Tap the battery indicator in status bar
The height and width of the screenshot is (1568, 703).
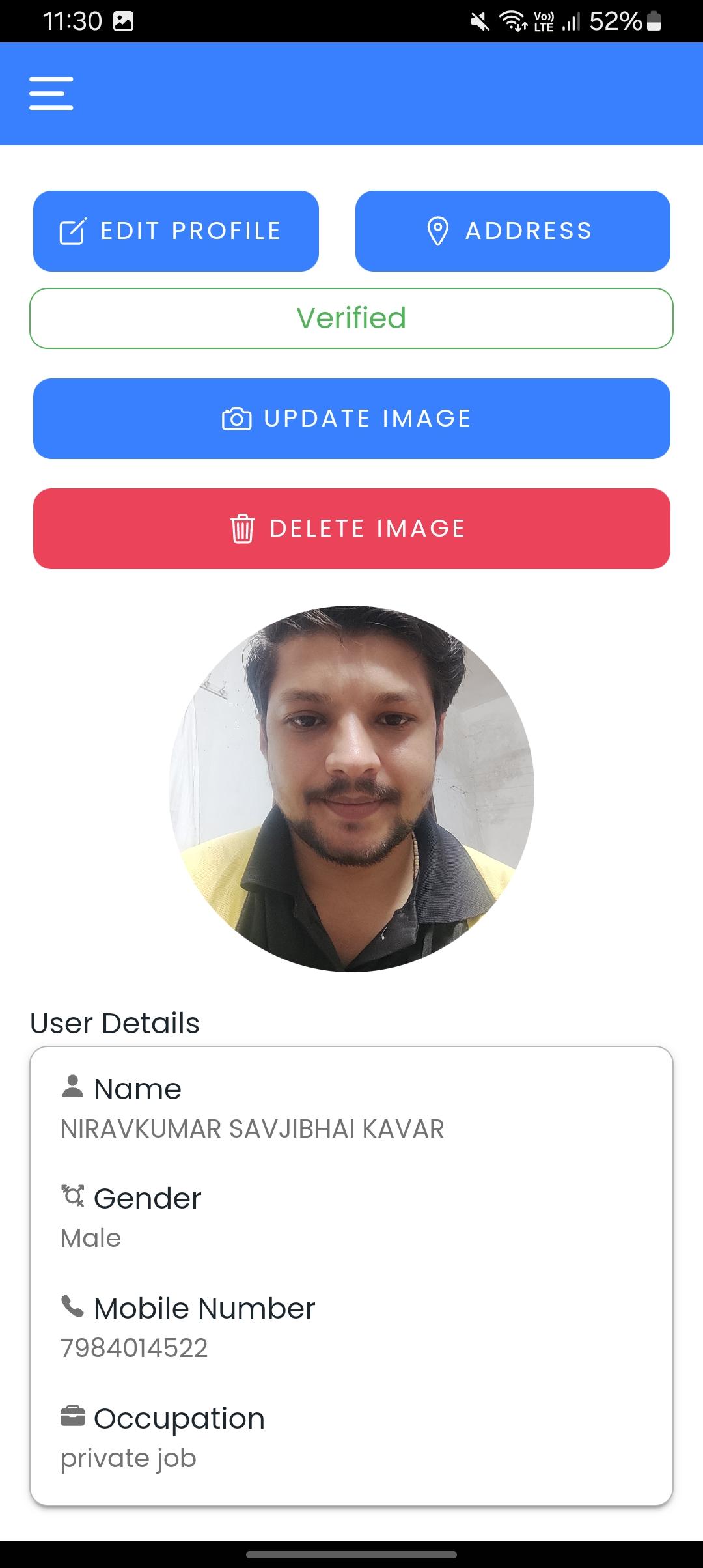point(655,21)
